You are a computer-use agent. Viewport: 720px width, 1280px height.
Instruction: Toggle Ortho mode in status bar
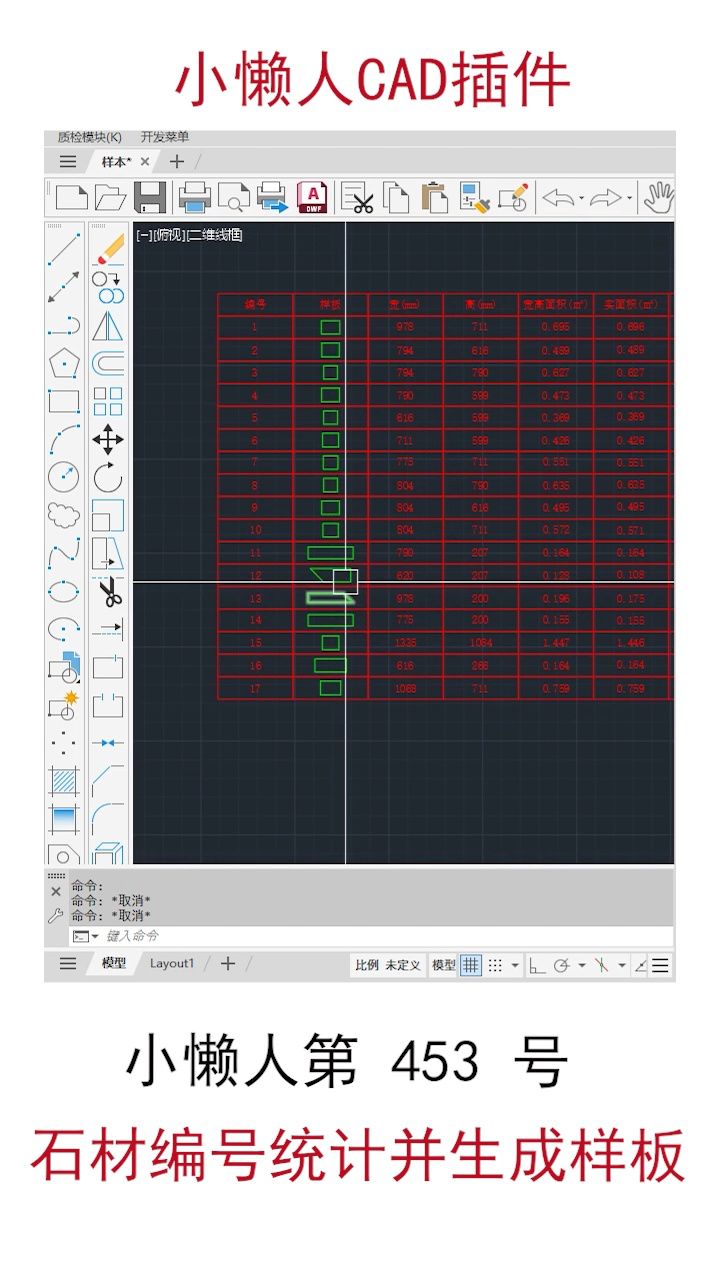click(x=537, y=965)
